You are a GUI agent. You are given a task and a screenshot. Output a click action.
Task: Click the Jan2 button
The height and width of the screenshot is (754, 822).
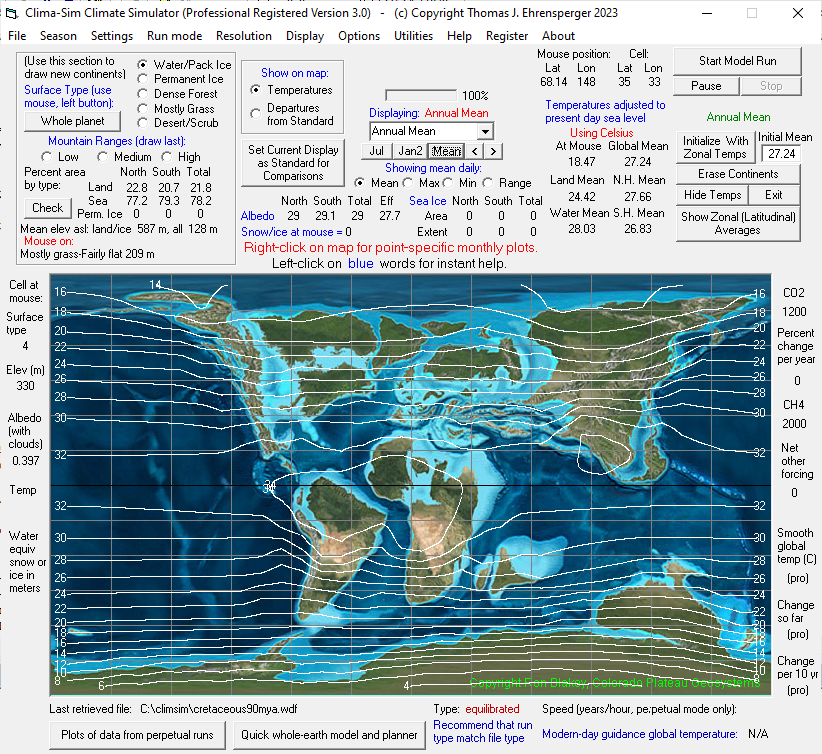click(410, 151)
